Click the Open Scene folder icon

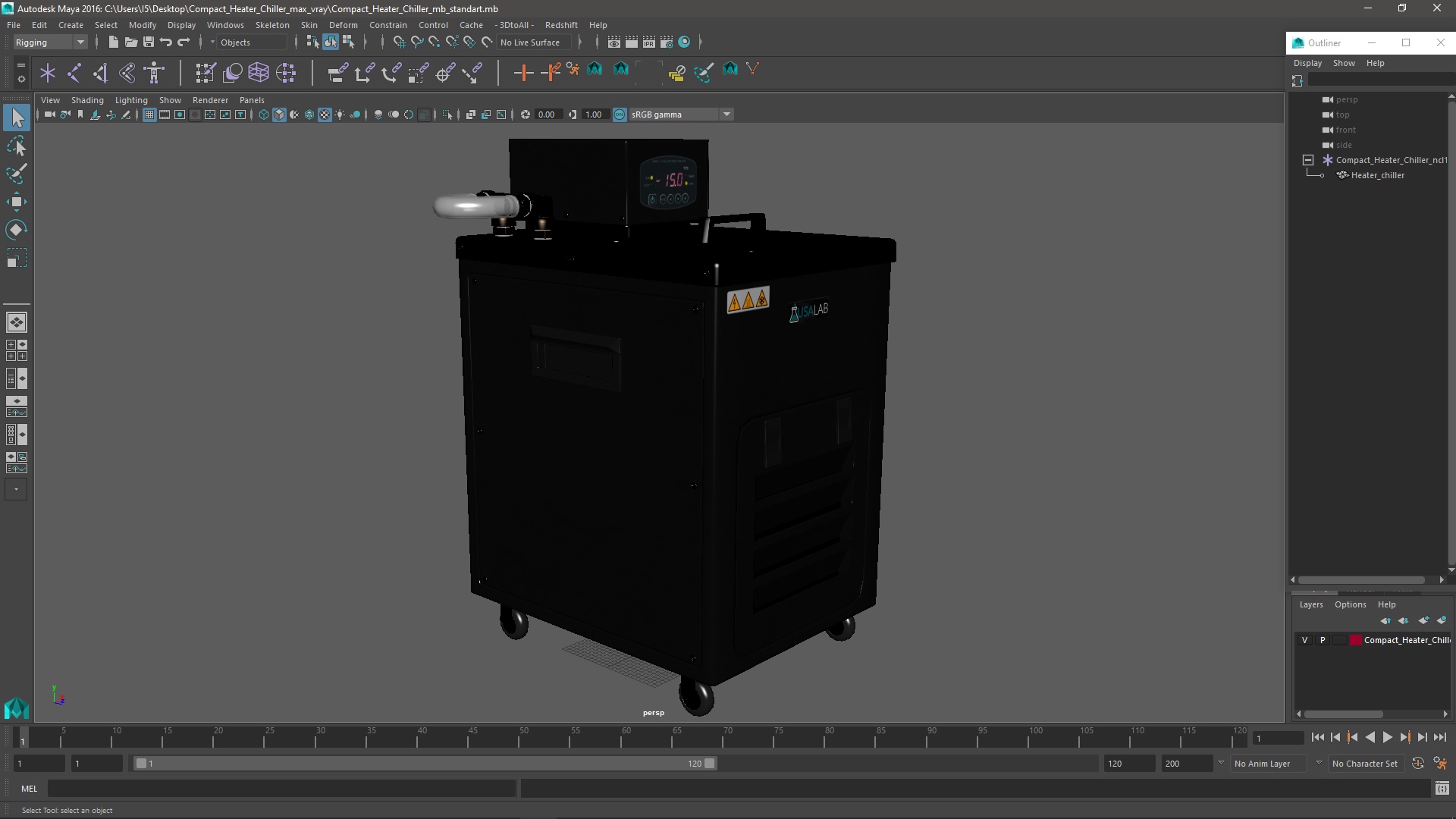coord(130,42)
